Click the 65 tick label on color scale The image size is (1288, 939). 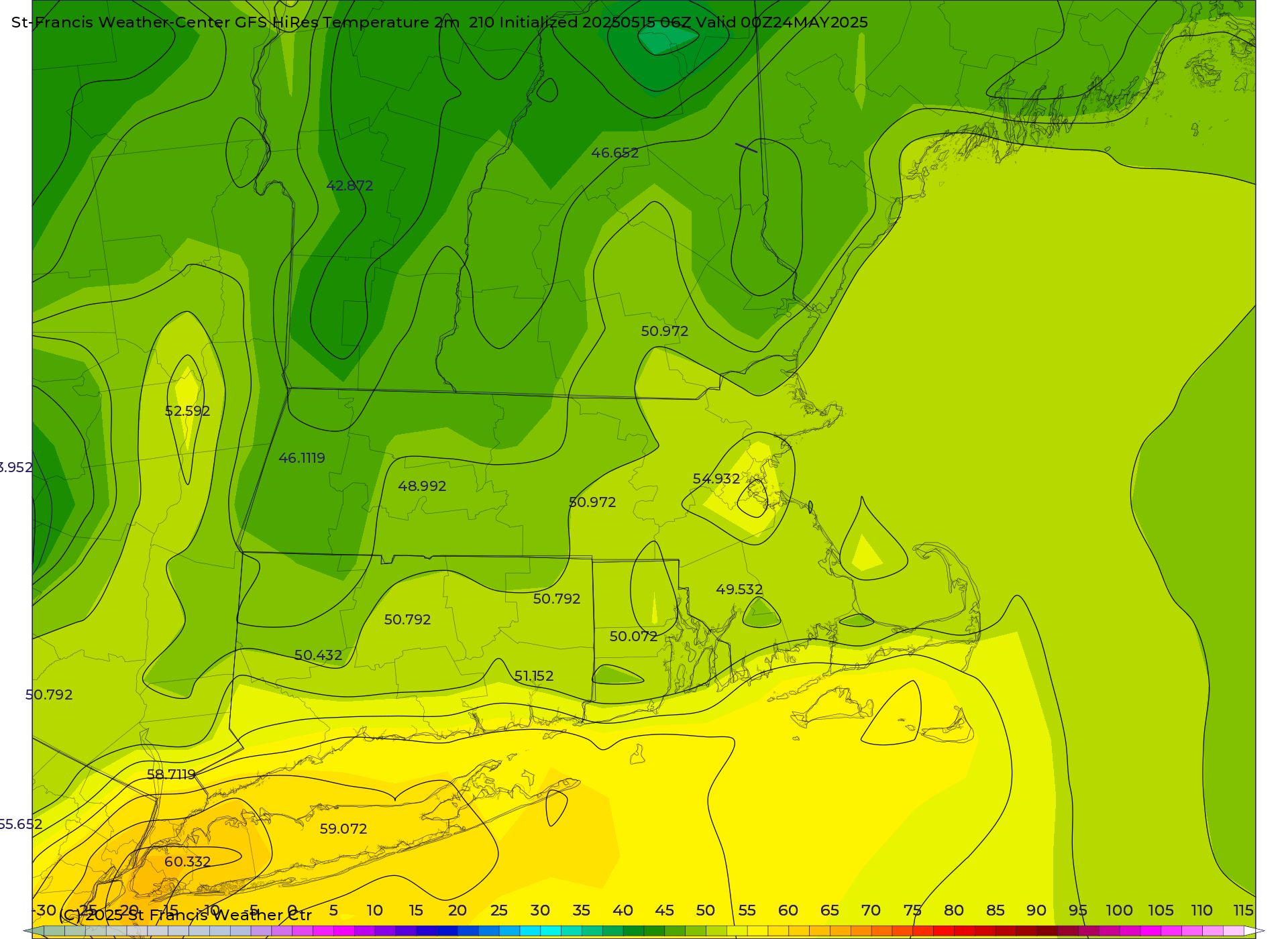coord(830,911)
